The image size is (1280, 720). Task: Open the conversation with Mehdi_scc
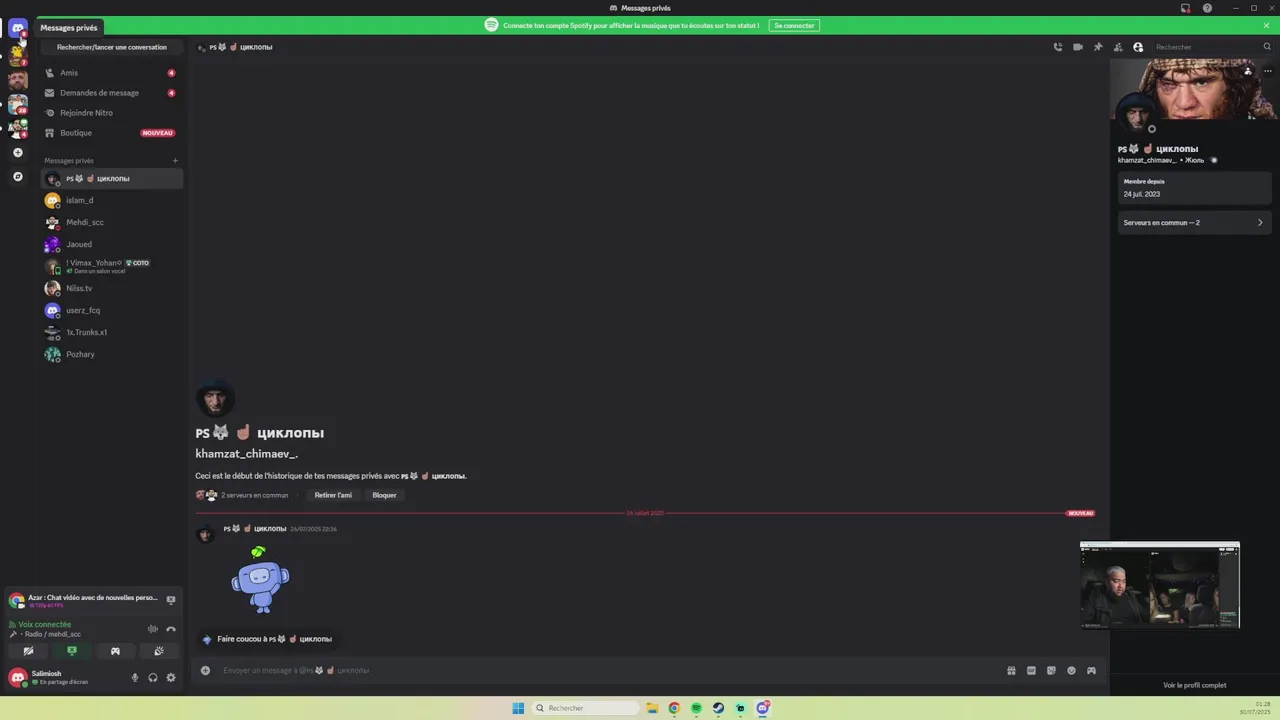pos(111,222)
